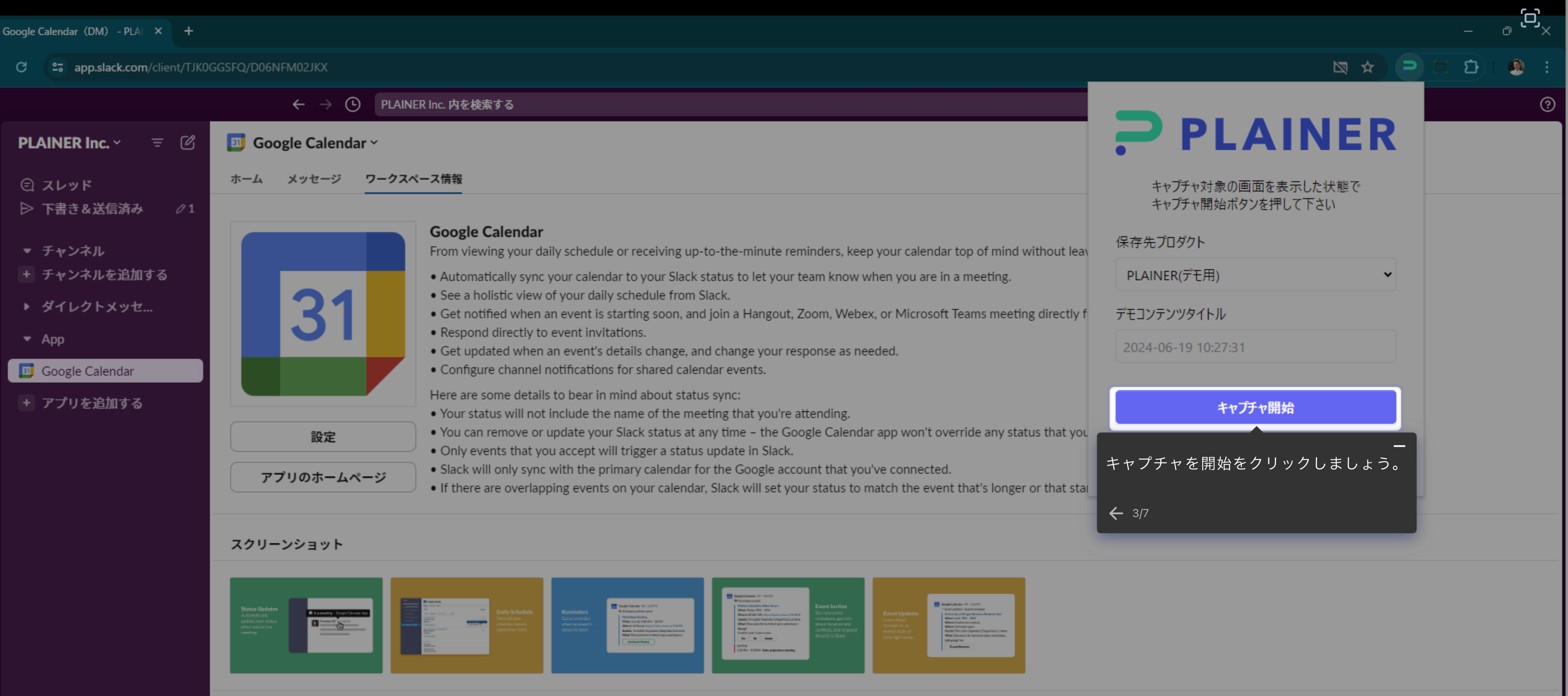Expand the PLAINER Inc. workspace menu
The width and height of the screenshot is (1568, 696).
click(69, 142)
